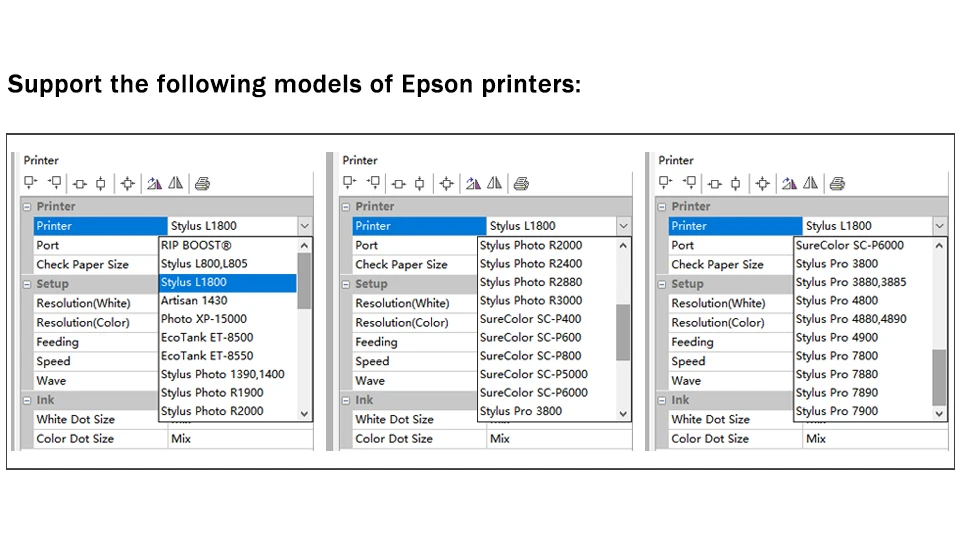
Task: Open Printer dropdown arrow in right panel
Action: 940,226
